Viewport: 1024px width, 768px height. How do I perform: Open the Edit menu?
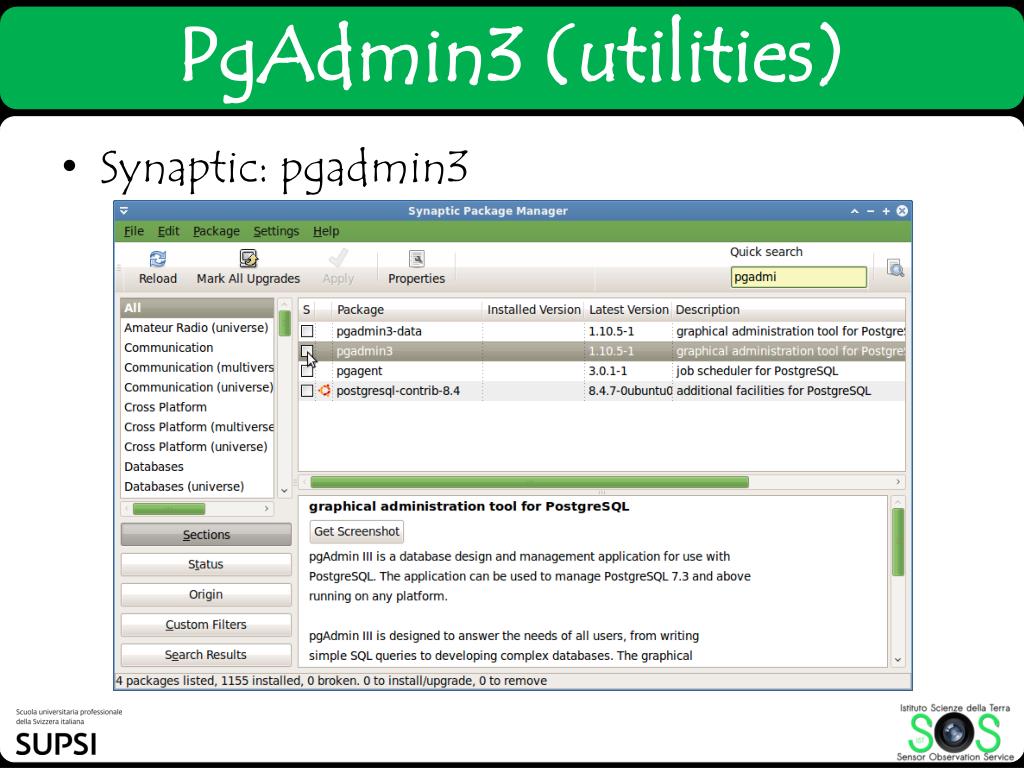pos(168,231)
